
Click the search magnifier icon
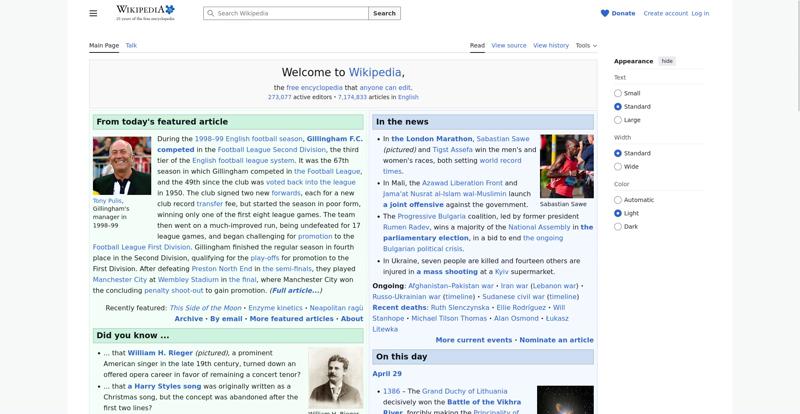point(210,13)
